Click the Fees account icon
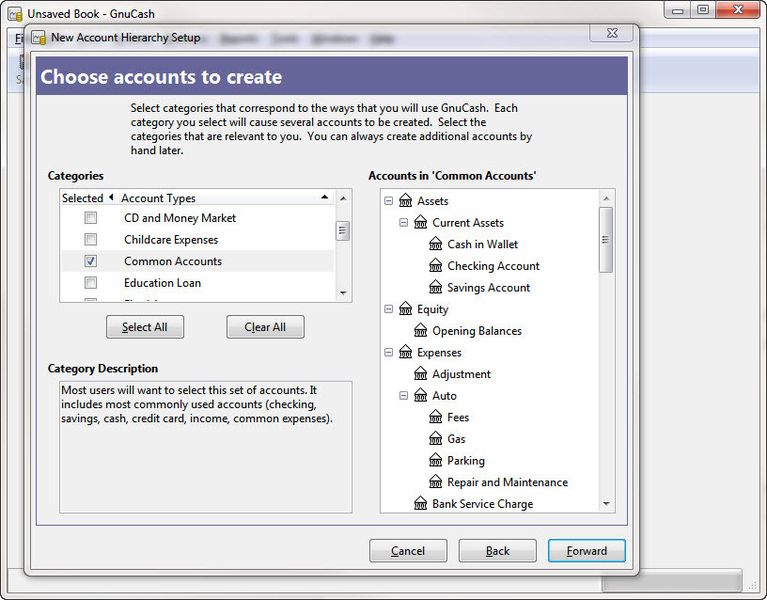 point(435,417)
